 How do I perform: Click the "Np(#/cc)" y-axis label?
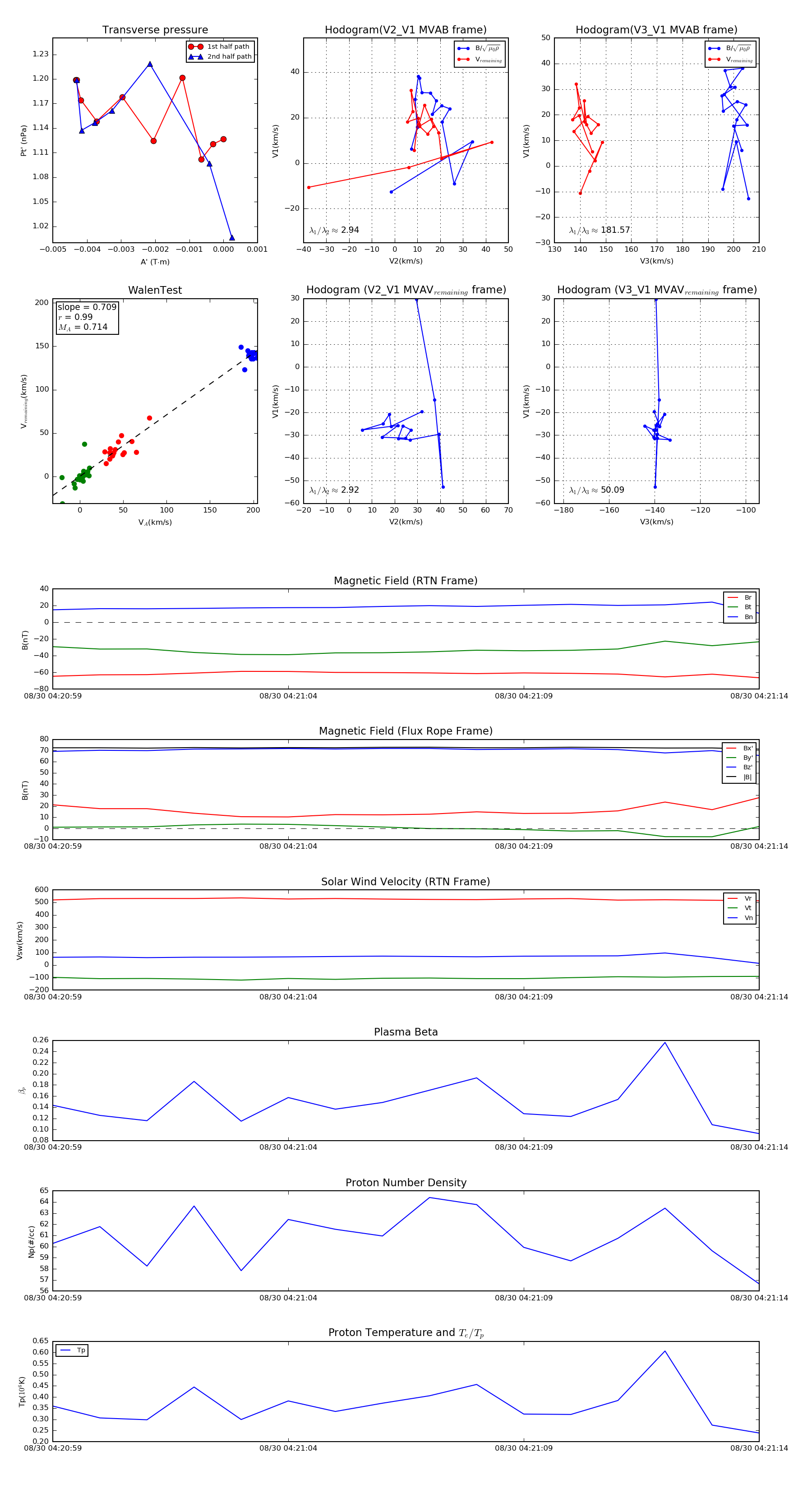(x=31, y=1241)
